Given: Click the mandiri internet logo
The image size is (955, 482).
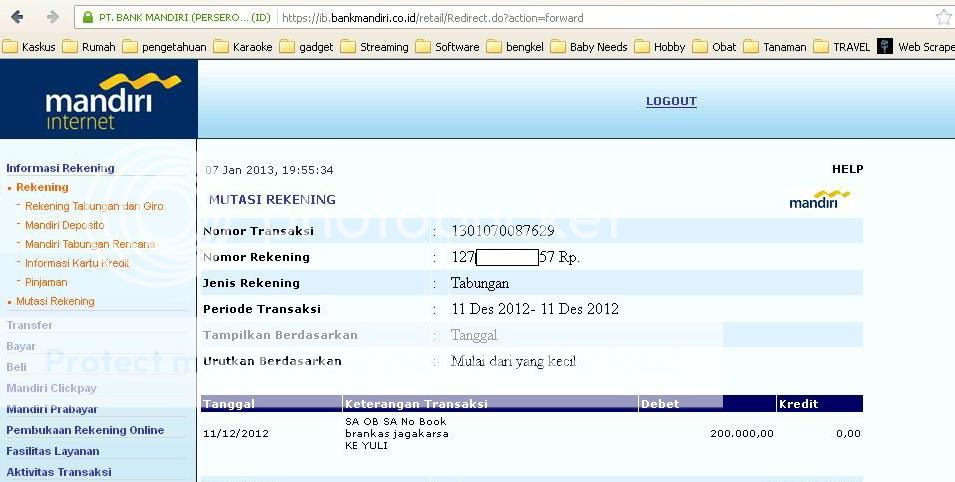Looking at the screenshot, I should point(113,101).
